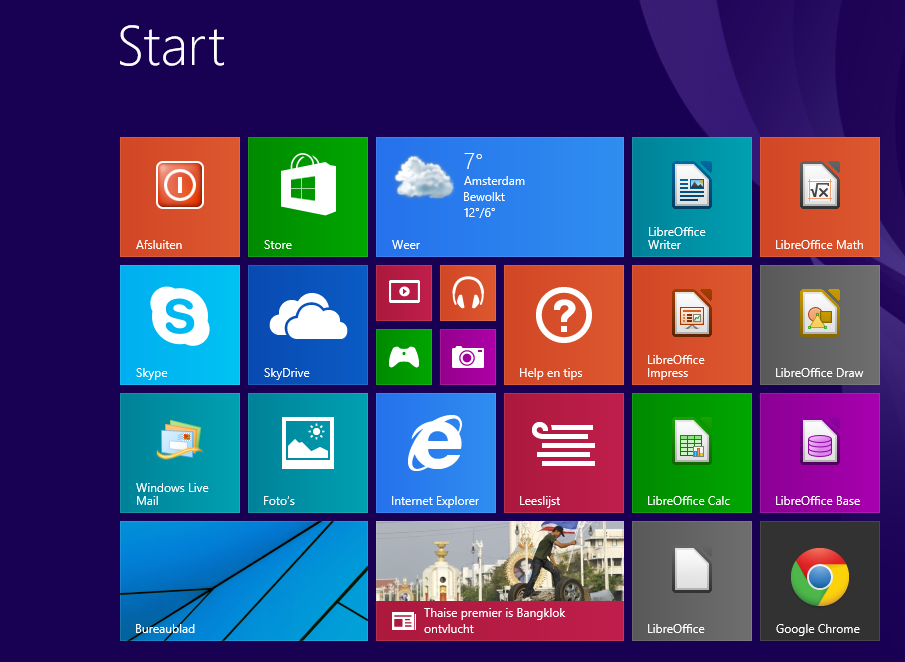The height and width of the screenshot is (662, 905).
Task: Launch LibreOffice Base tile
Action: [x=820, y=453]
